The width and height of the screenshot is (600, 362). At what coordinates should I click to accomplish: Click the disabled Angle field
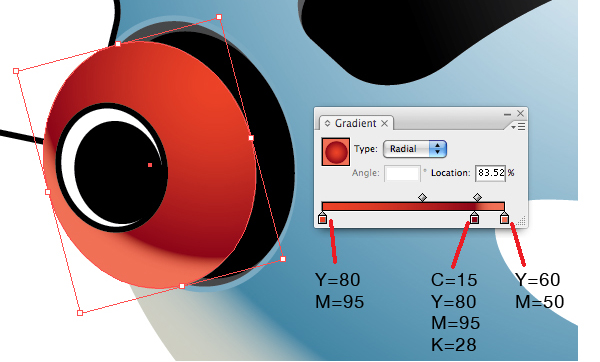pyautogui.click(x=402, y=173)
